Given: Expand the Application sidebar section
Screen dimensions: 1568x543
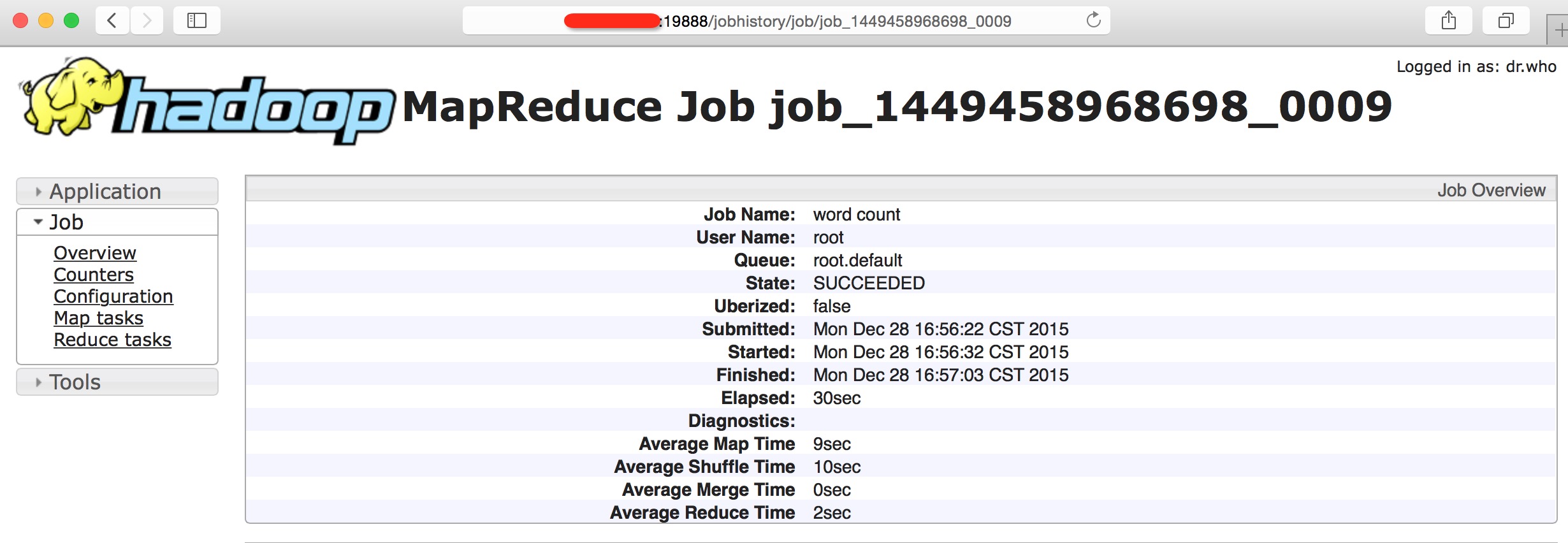Looking at the screenshot, I should (117, 191).
